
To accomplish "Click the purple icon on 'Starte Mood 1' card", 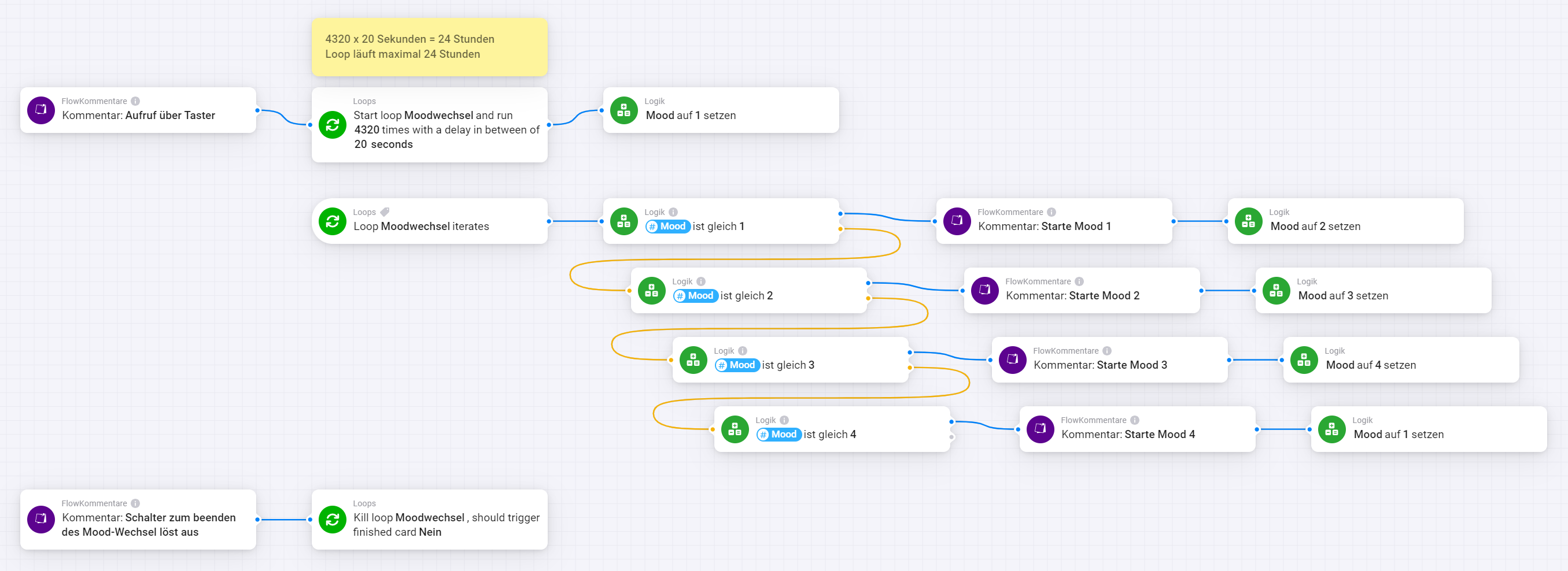I will (x=957, y=221).
